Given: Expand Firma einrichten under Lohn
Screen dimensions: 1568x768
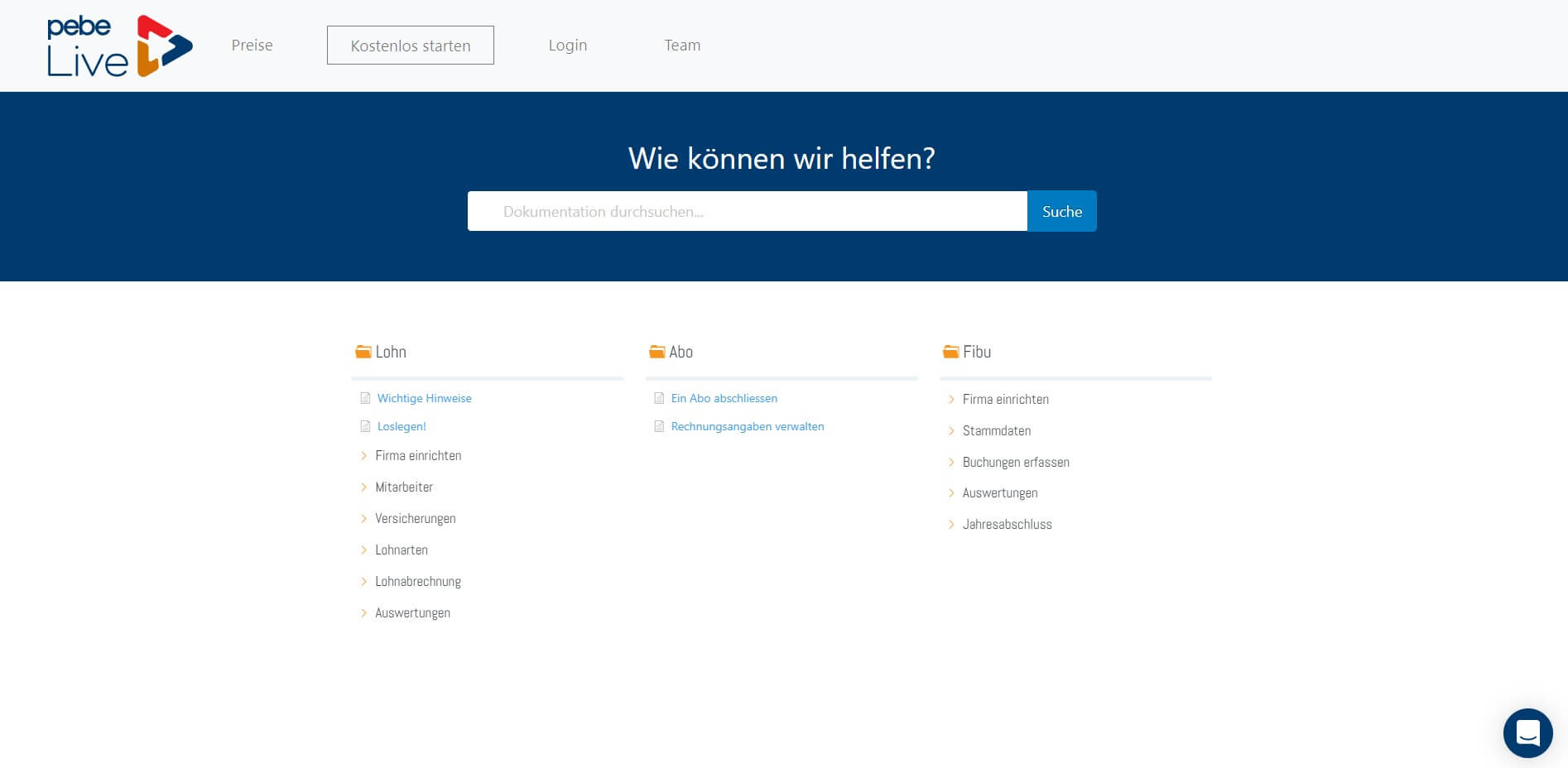Looking at the screenshot, I should click(418, 456).
